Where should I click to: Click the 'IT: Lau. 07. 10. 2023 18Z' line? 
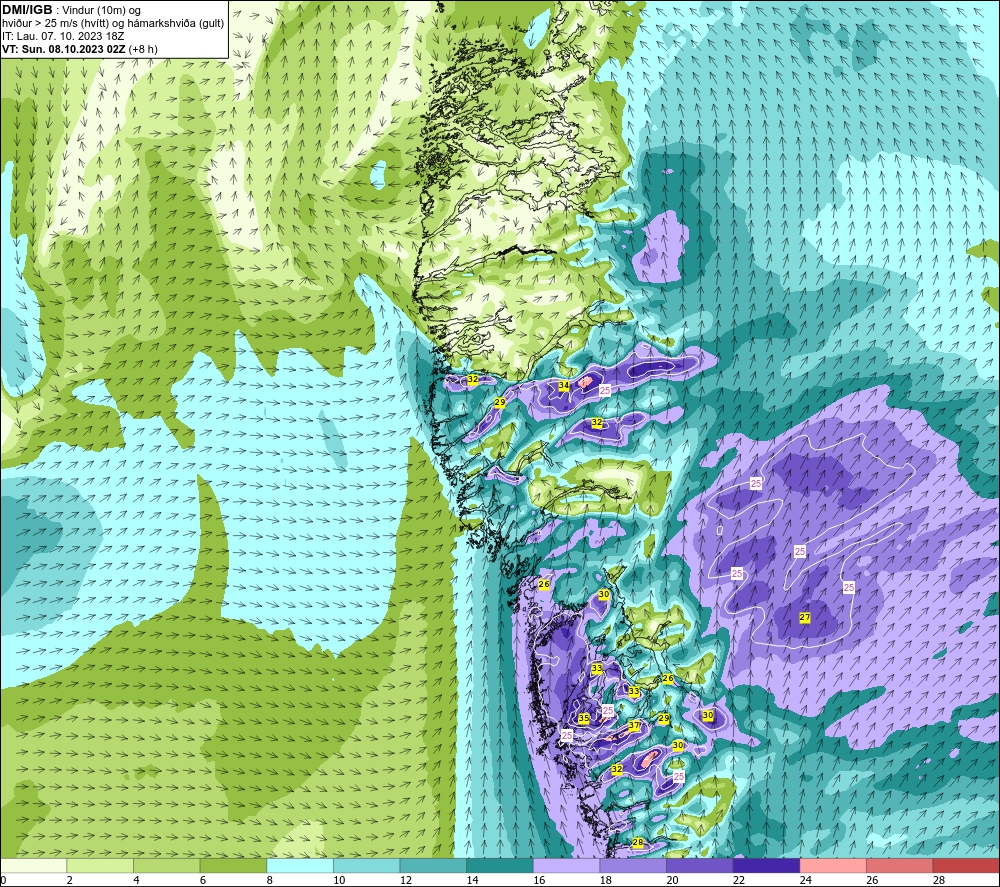click(x=63, y=36)
